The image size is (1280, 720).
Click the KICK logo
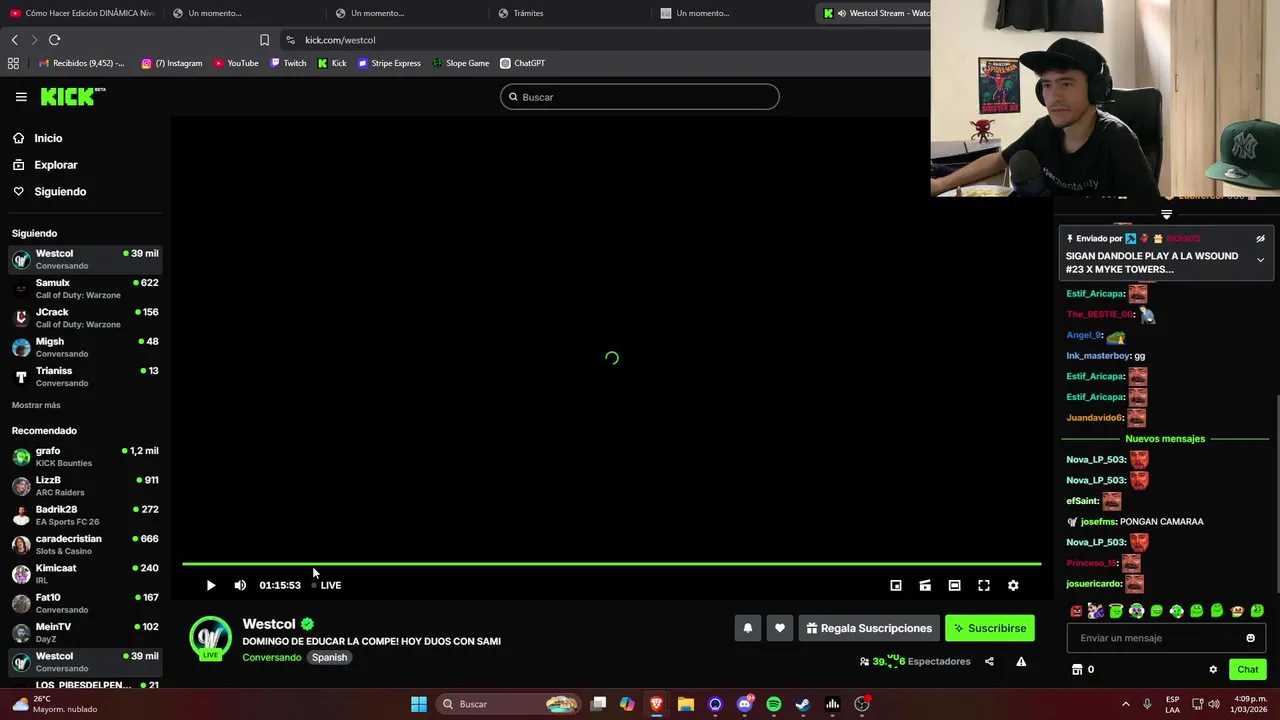(x=73, y=96)
